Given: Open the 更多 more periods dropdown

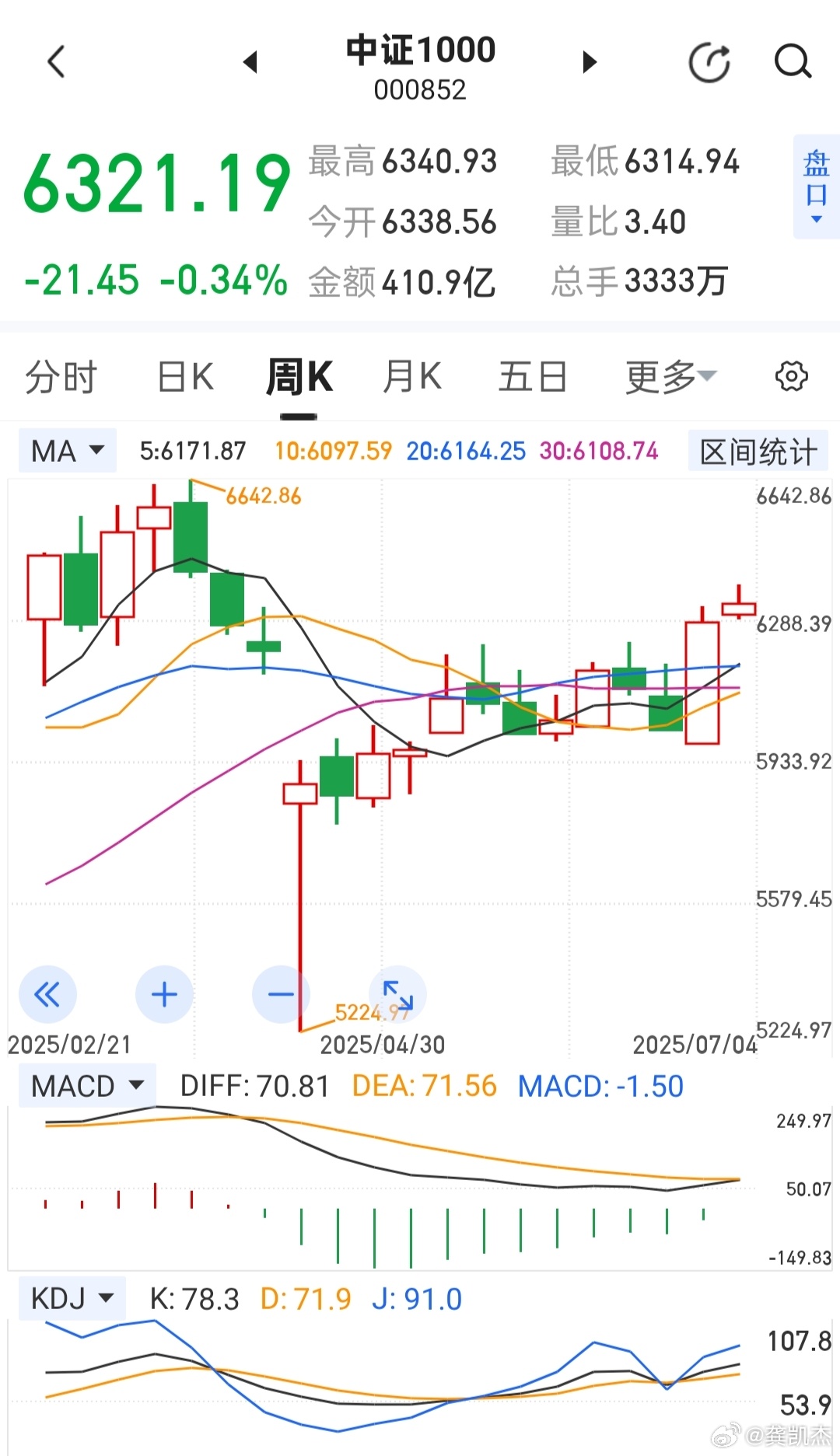Looking at the screenshot, I should (670, 377).
